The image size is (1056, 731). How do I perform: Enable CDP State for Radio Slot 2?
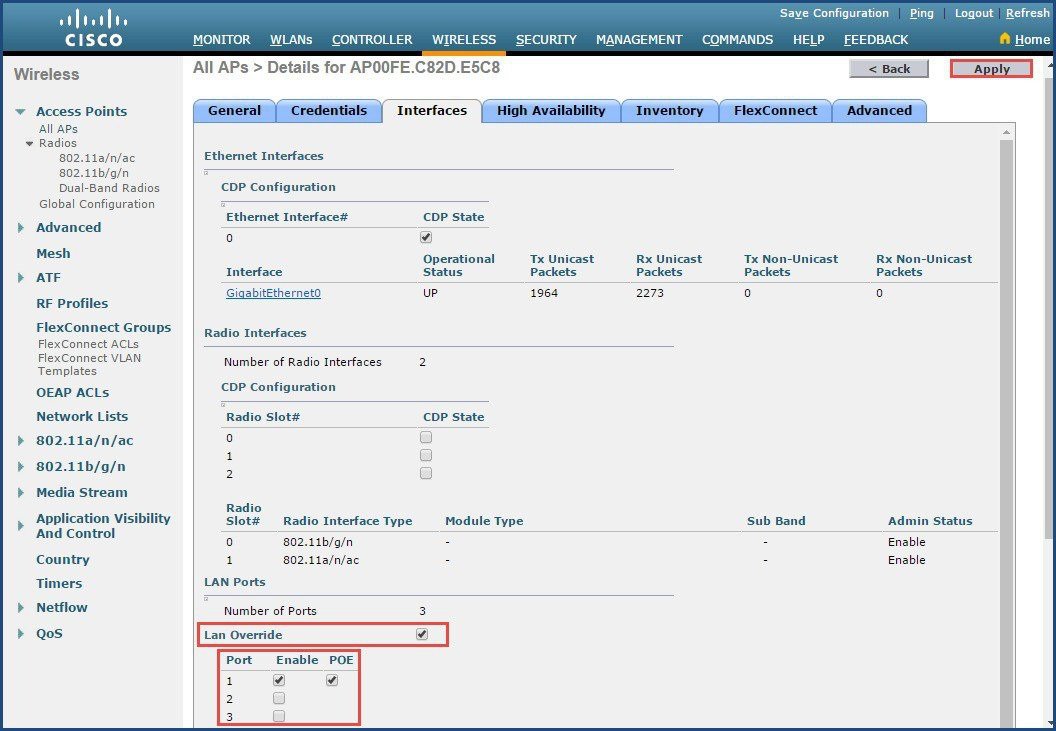[426, 473]
